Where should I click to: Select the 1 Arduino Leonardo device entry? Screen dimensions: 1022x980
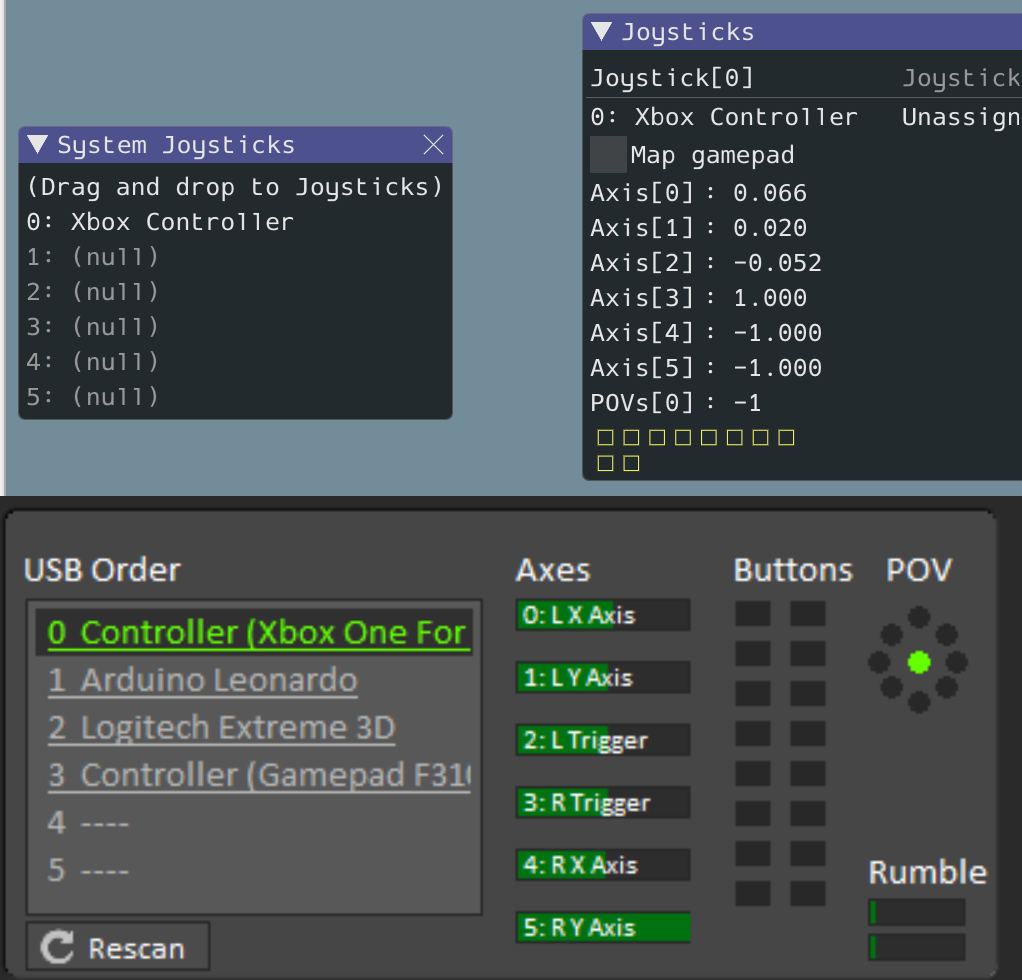pos(203,679)
